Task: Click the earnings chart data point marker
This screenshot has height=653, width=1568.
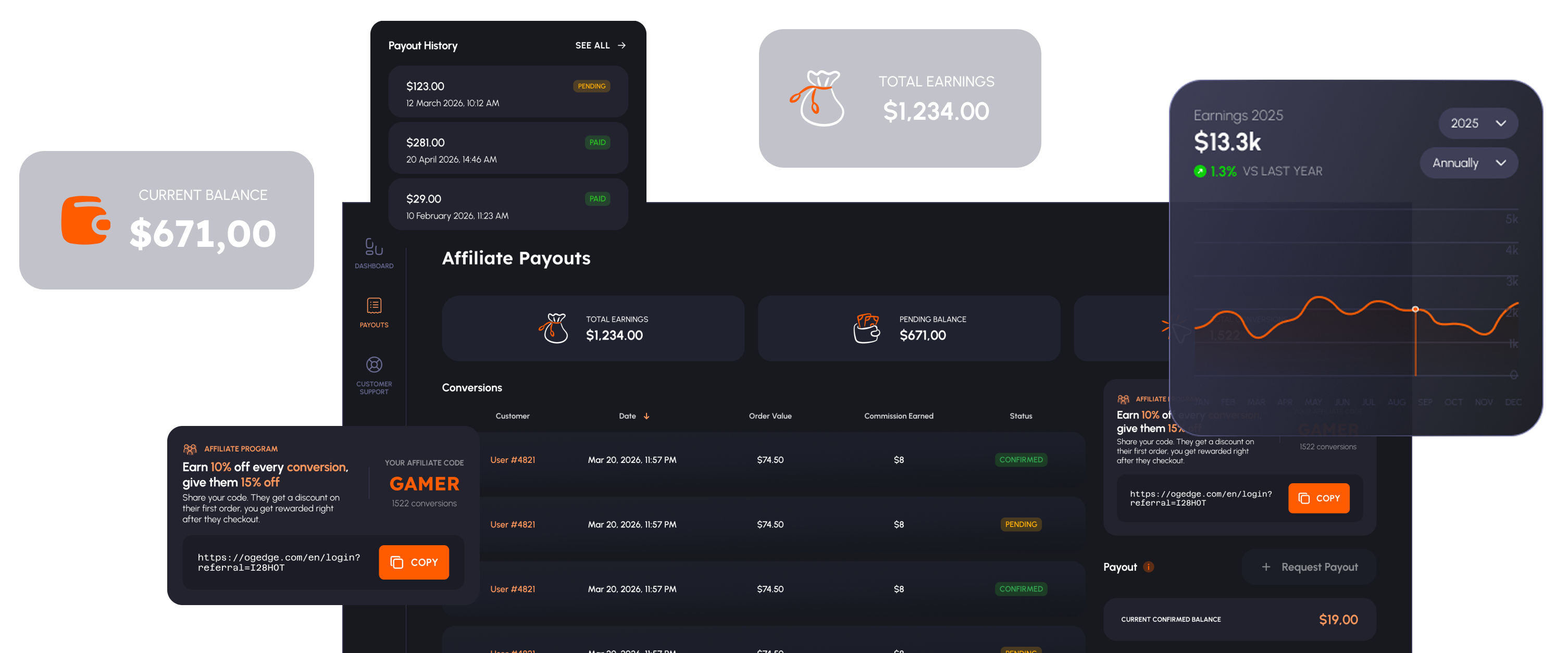Action: (1415, 309)
